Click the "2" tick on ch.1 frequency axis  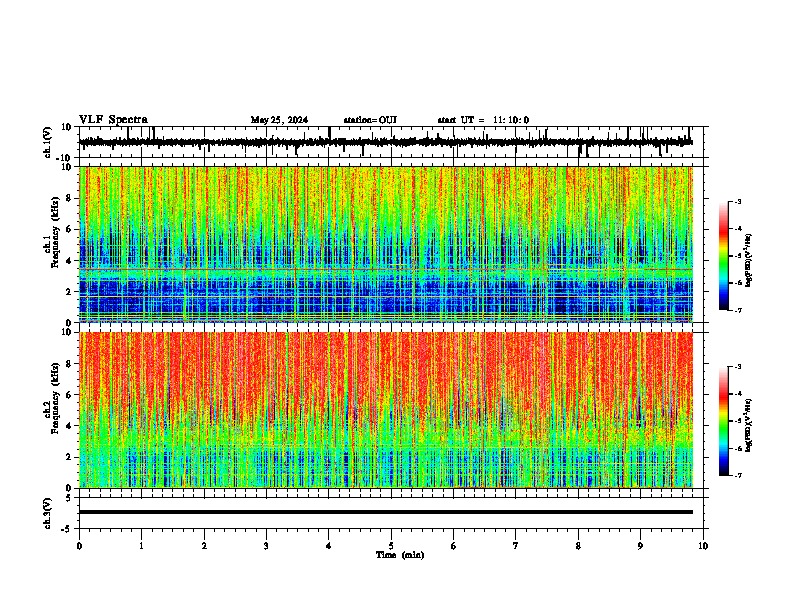click(x=70, y=292)
